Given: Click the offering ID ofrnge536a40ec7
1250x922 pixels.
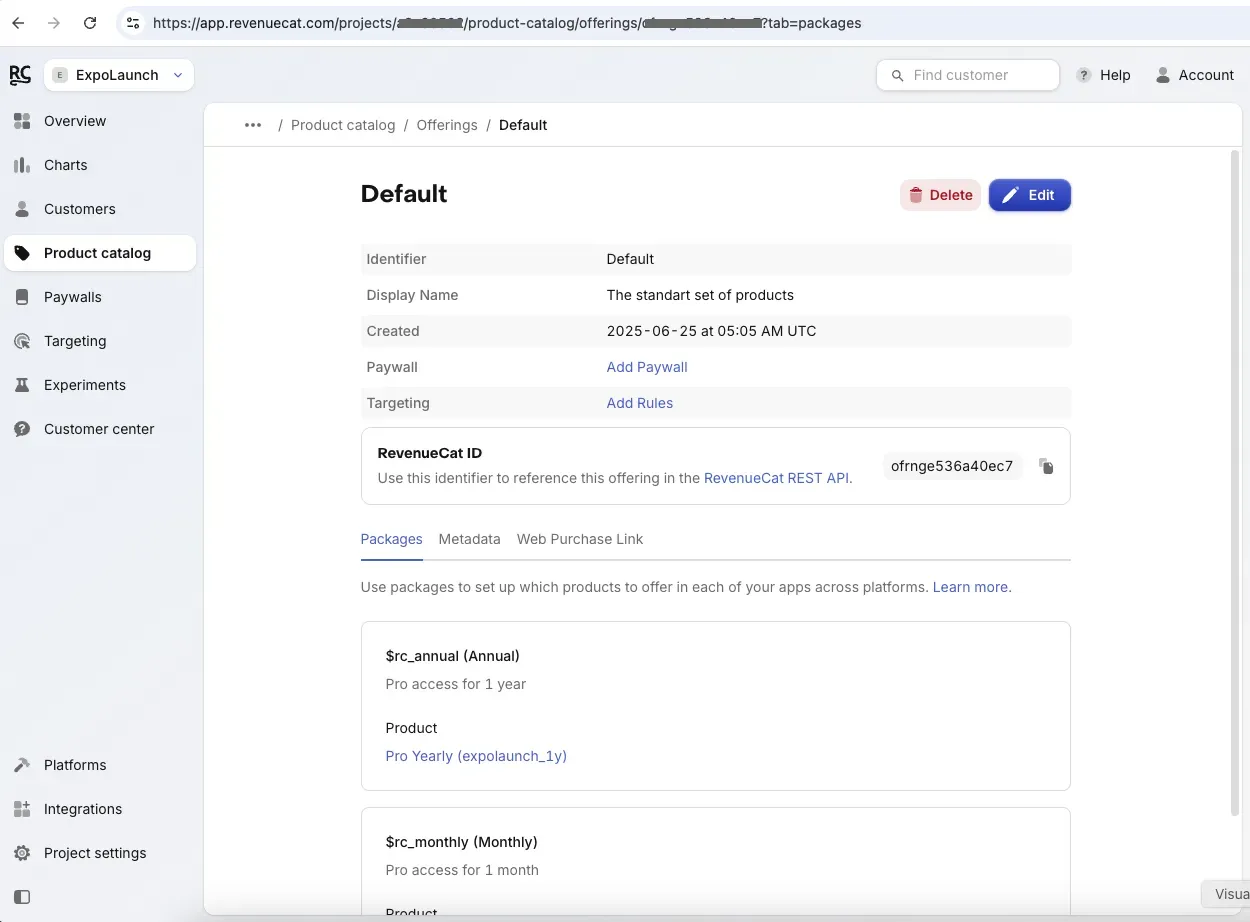Looking at the screenshot, I should tap(952, 466).
